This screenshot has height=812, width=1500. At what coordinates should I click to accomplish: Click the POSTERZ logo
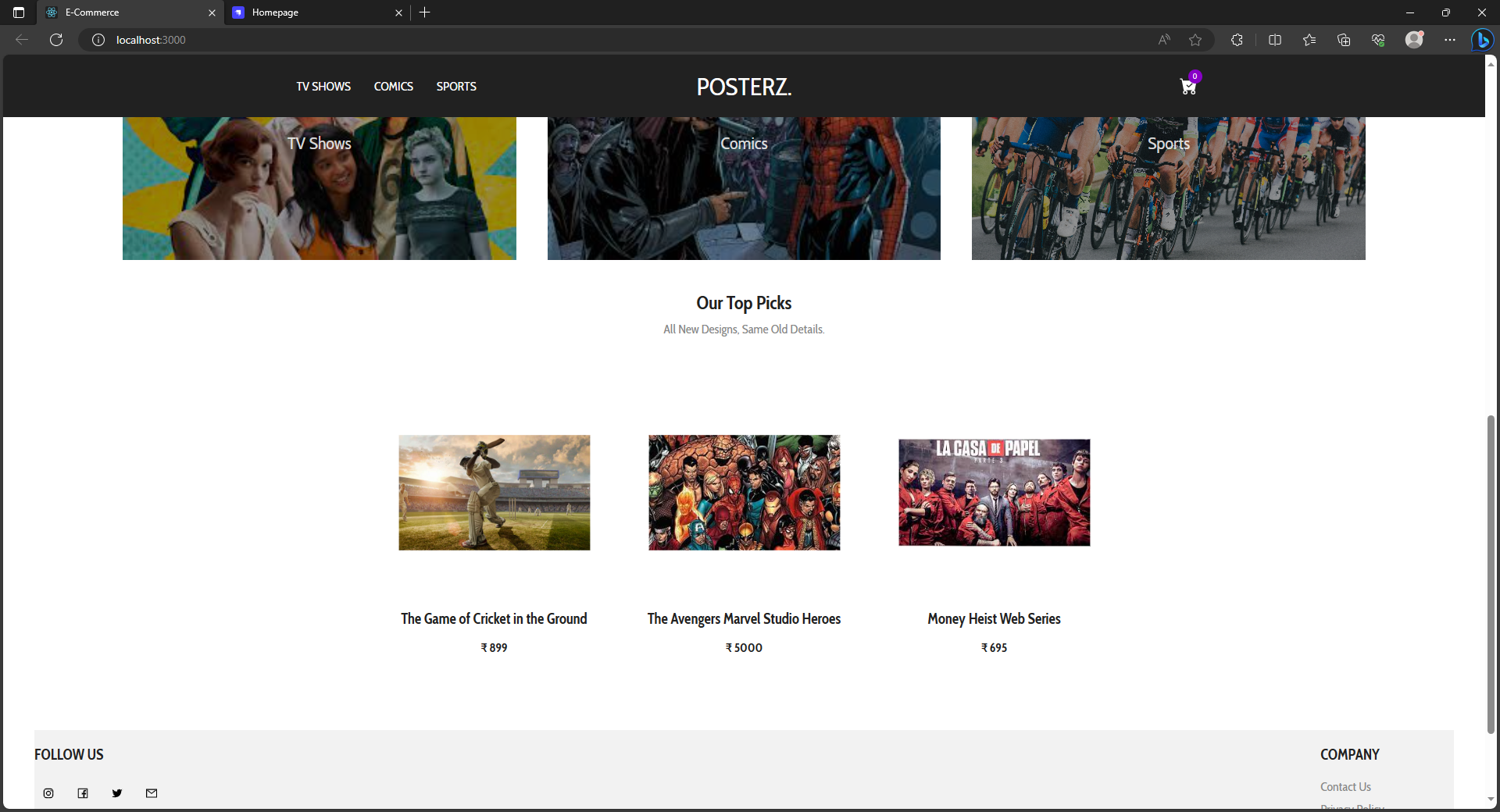(x=743, y=86)
